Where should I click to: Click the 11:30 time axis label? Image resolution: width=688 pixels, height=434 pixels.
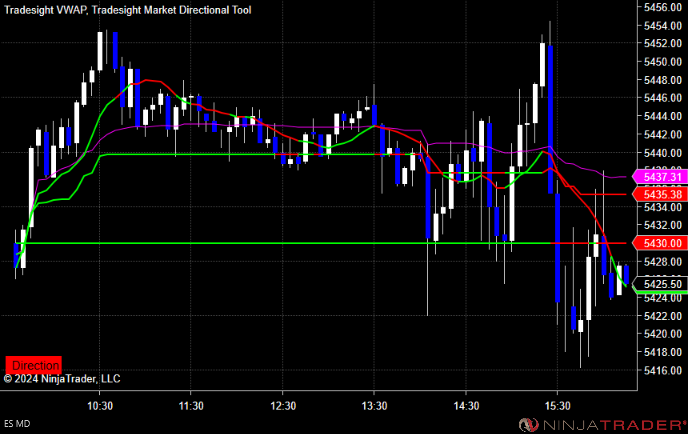pos(191,406)
